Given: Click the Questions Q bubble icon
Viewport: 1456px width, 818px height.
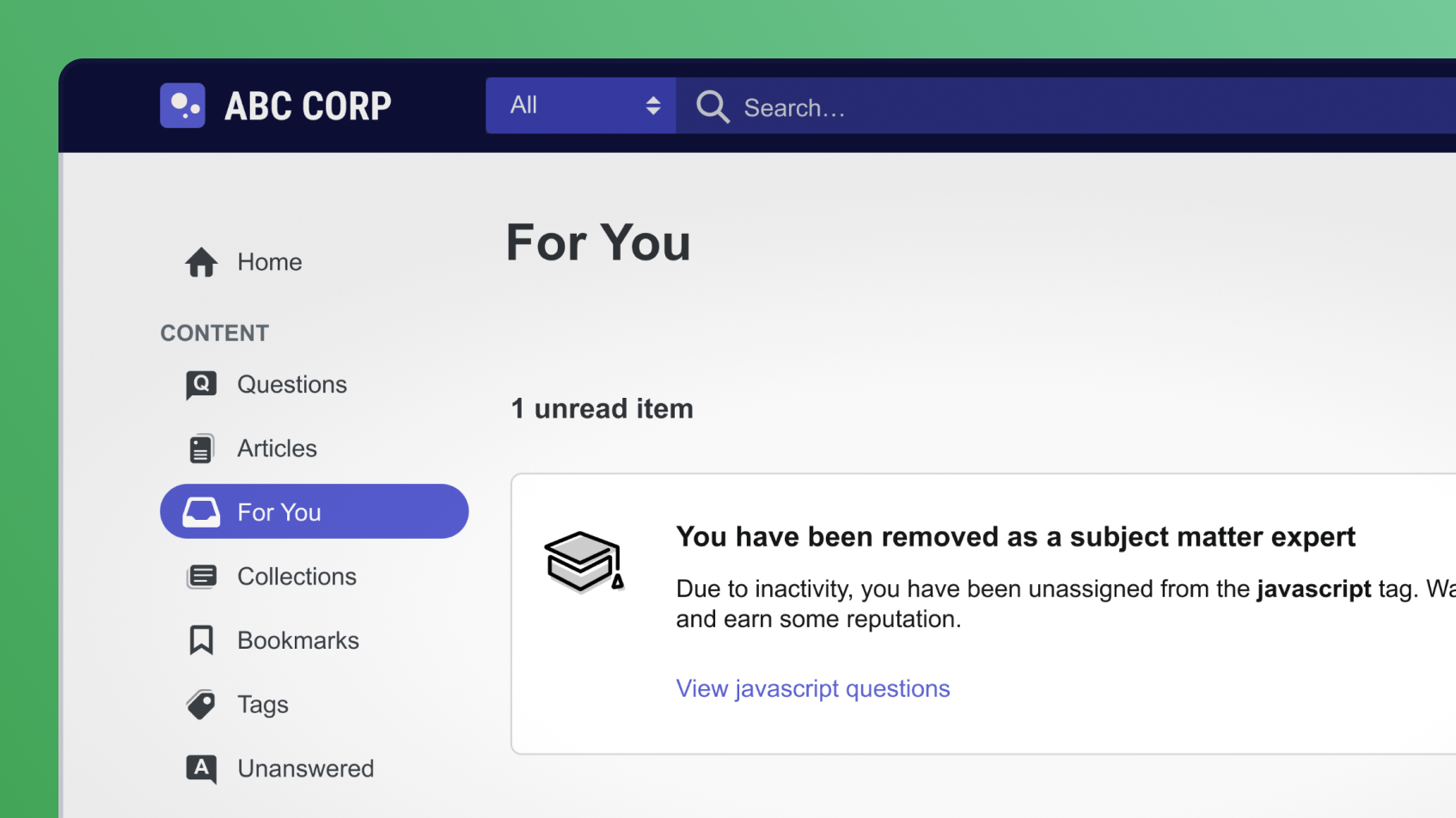Looking at the screenshot, I should (201, 385).
